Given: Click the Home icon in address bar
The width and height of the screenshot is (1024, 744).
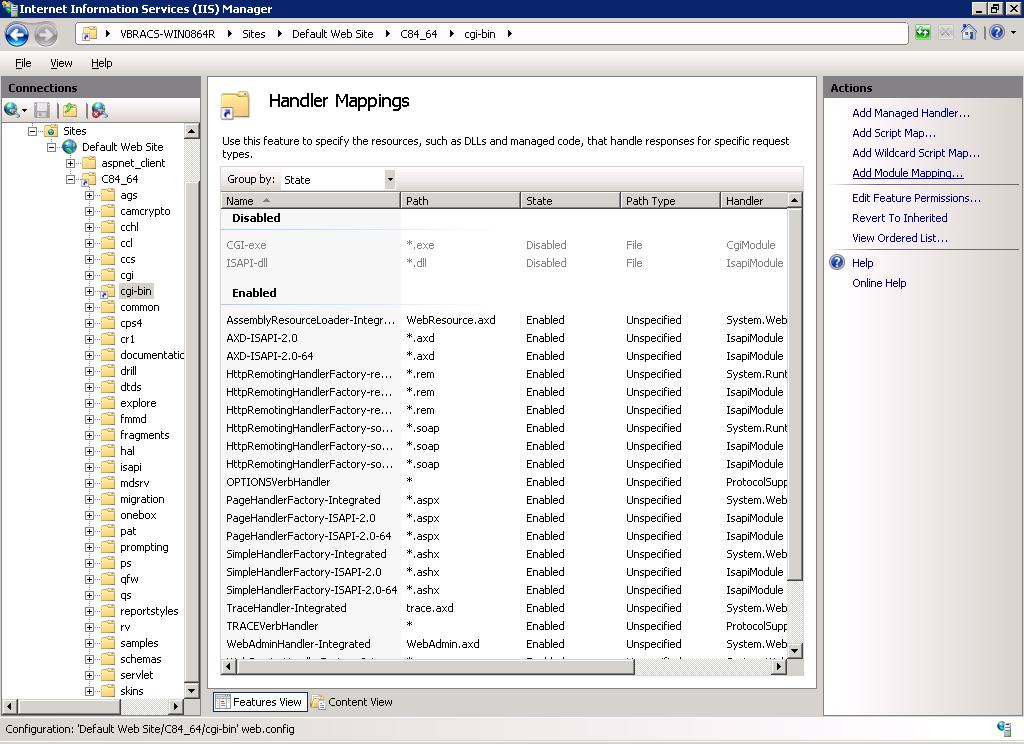Looking at the screenshot, I should pyautogui.click(x=969, y=32).
